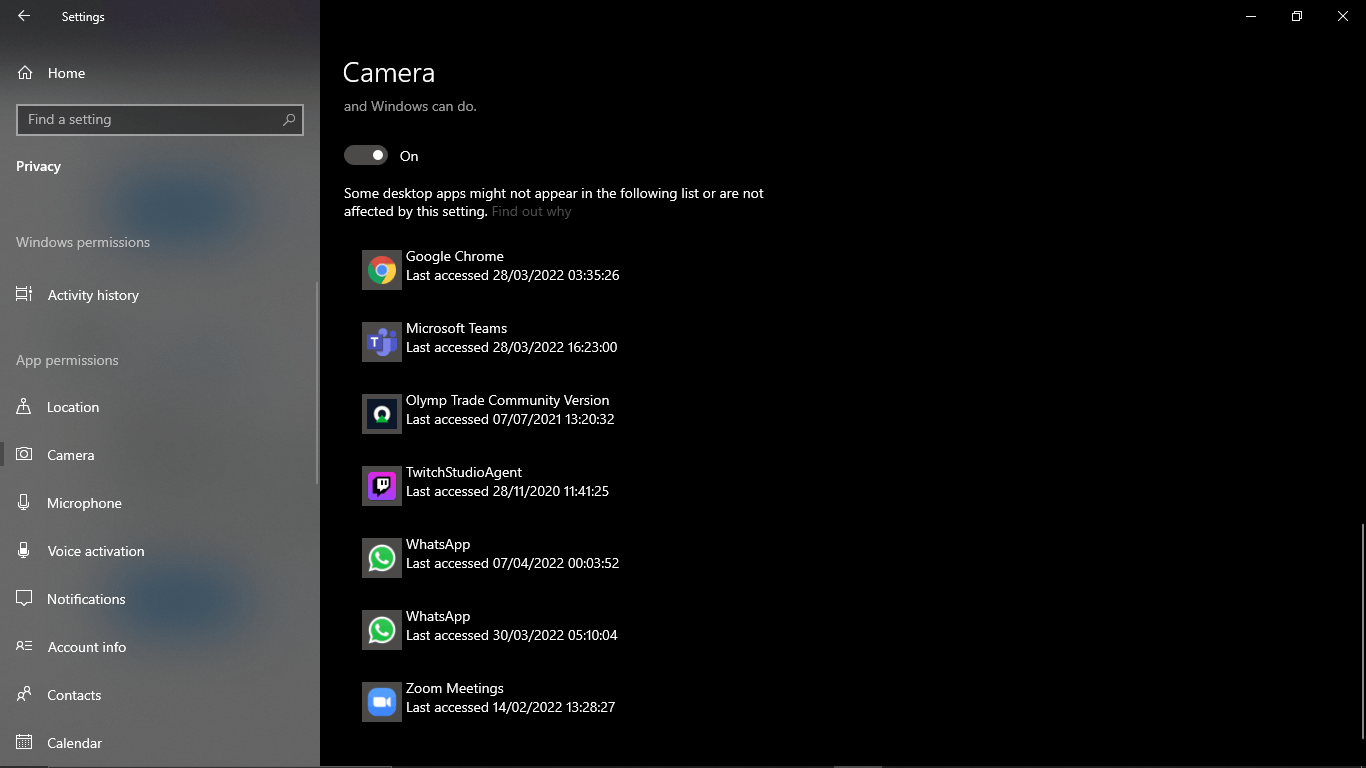The height and width of the screenshot is (768, 1366).
Task: Click the Microsoft Teams app icon
Action: coord(382,342)
